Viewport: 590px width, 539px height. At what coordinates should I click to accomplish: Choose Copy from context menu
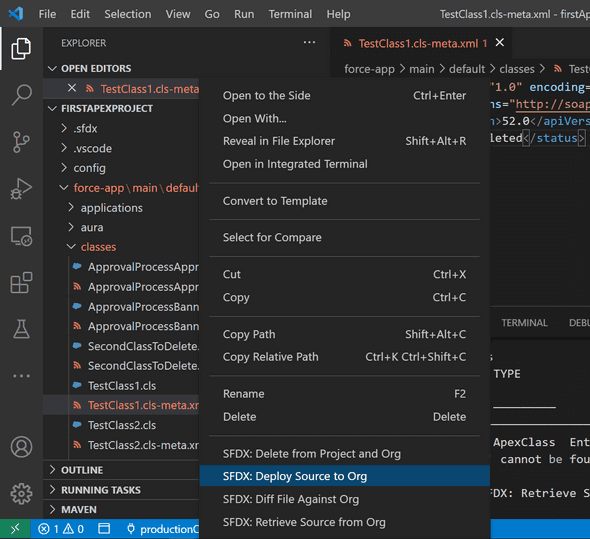click(x=344, y=297)
